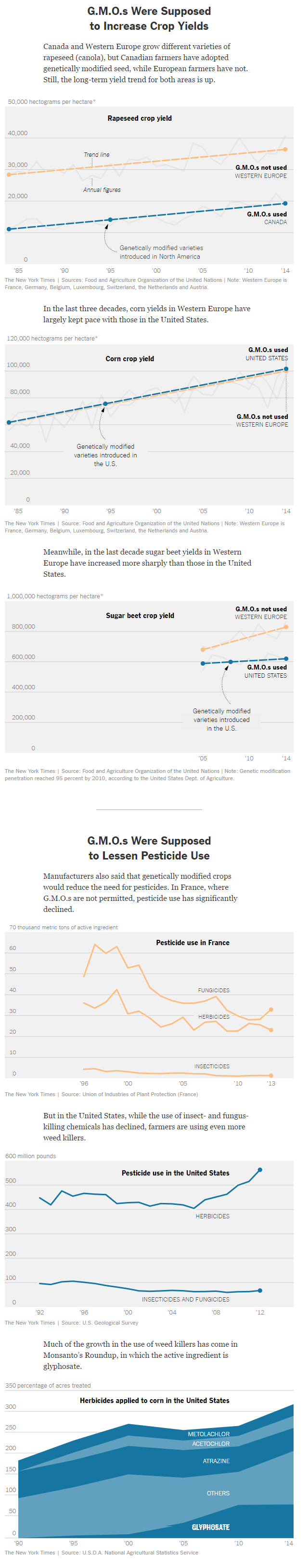Click the 1995 marker dot on corn yield chart
308x1568 pixels.
point(105,404)
